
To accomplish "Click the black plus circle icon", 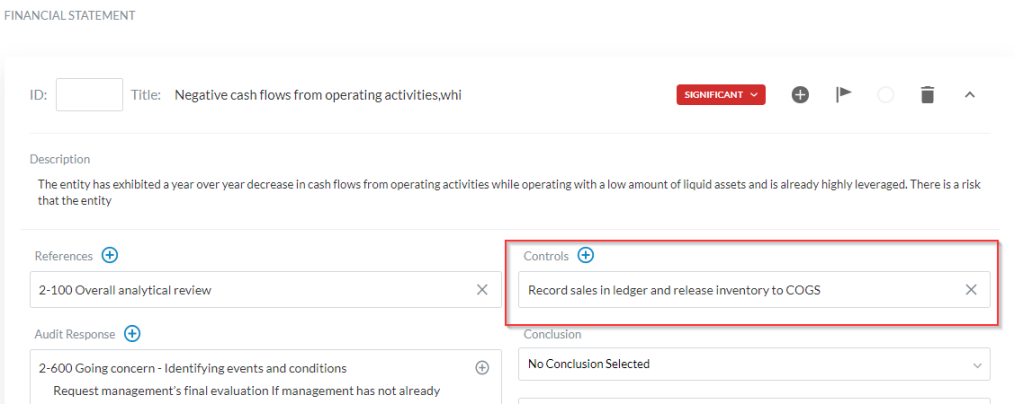I will click(x=800, y=95).
